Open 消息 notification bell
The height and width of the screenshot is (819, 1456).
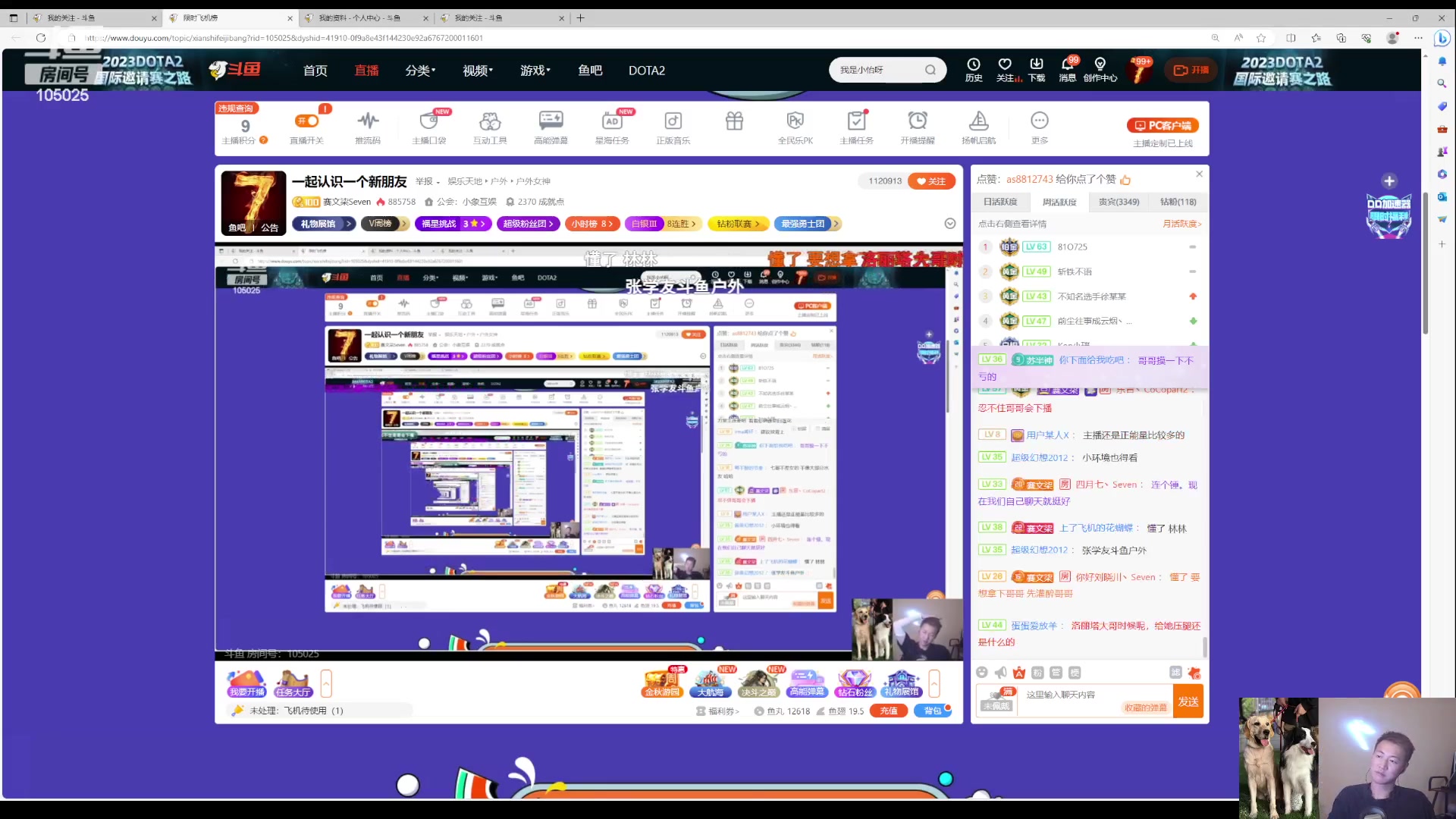1068,70
